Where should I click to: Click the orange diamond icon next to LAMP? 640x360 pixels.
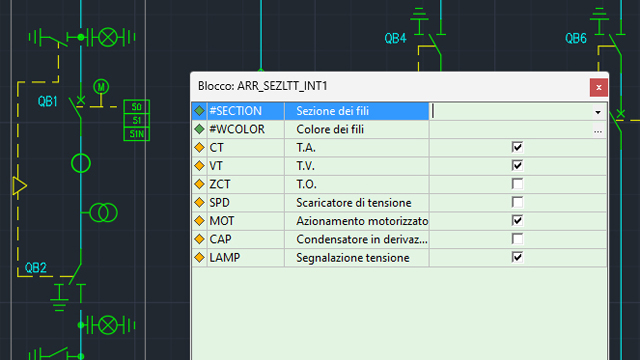(x=199, y=258)
